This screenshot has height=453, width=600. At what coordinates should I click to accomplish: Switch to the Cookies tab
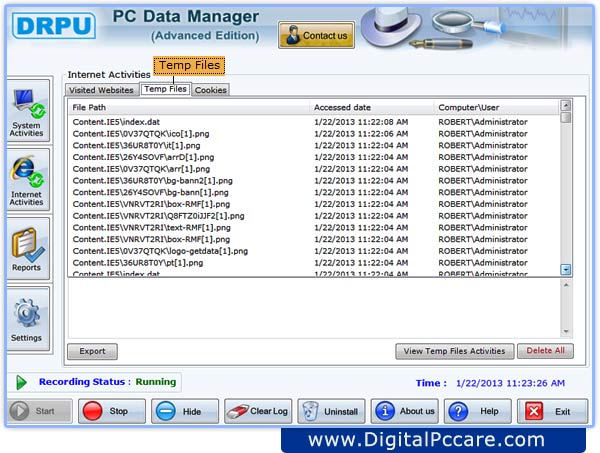point(210,90)
